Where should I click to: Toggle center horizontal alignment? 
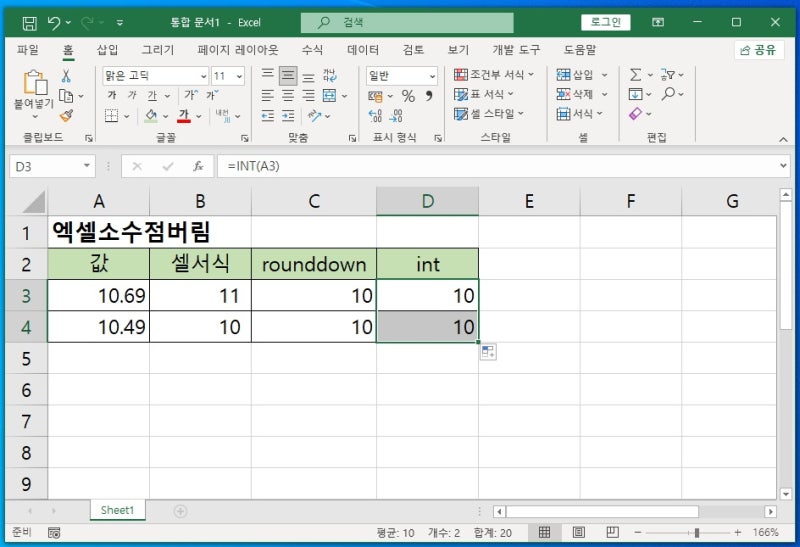pos(288,95)
